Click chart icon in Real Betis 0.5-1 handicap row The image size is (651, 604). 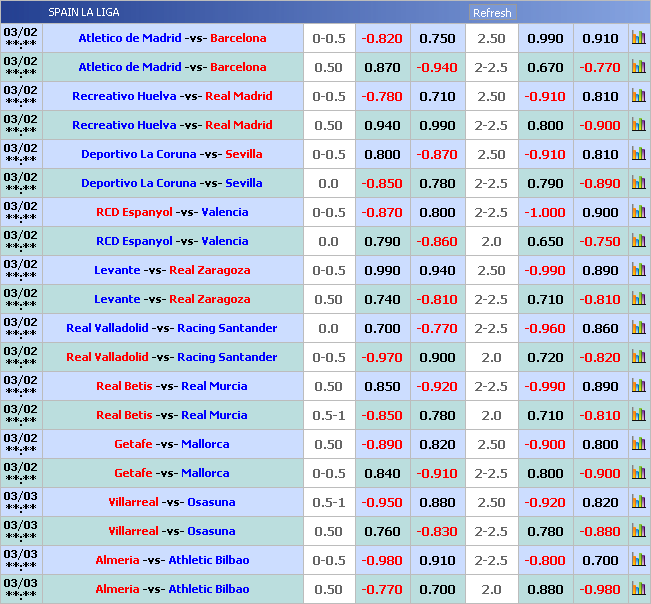coord(638,415)
